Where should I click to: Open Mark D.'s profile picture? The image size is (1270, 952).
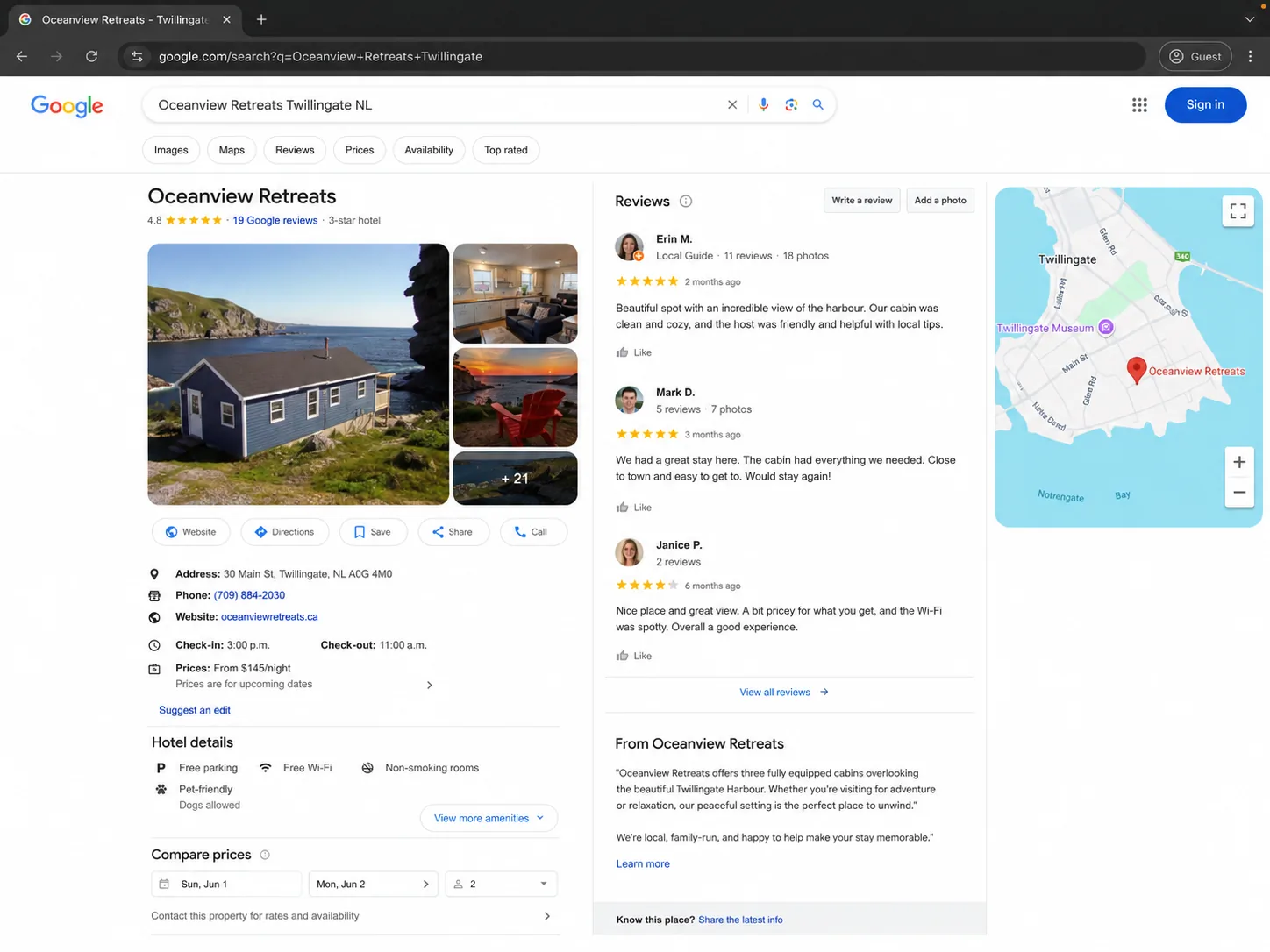pyautogui.click(x=629, y=400)
